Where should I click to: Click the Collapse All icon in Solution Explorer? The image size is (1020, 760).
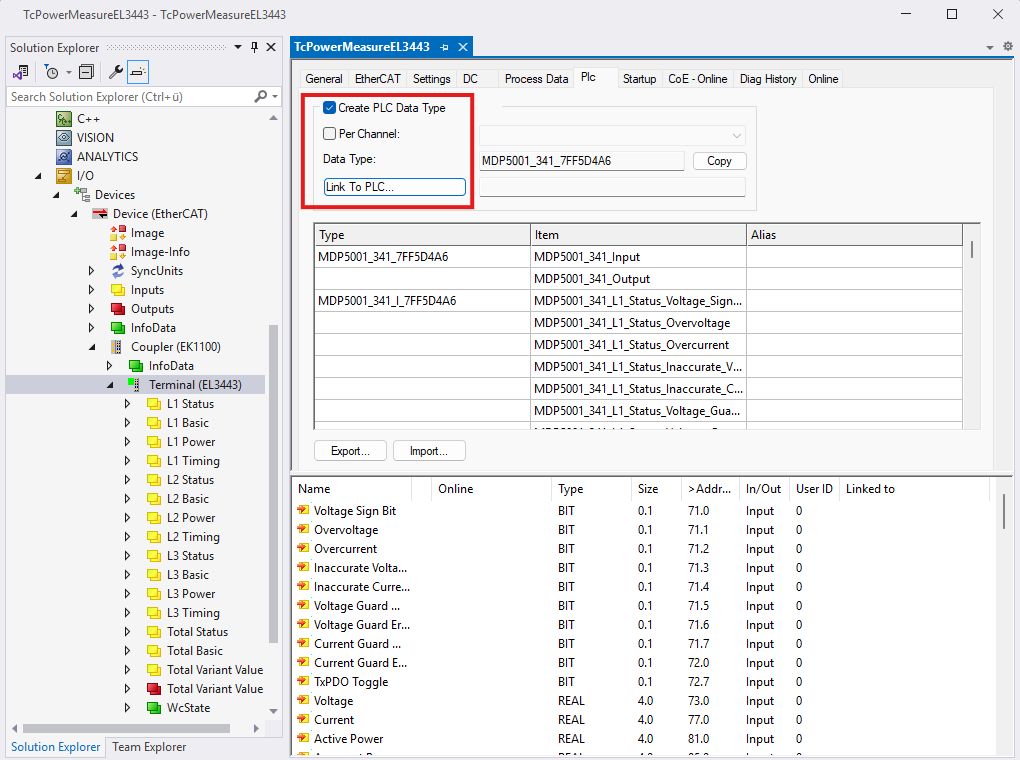coord(86,72)
